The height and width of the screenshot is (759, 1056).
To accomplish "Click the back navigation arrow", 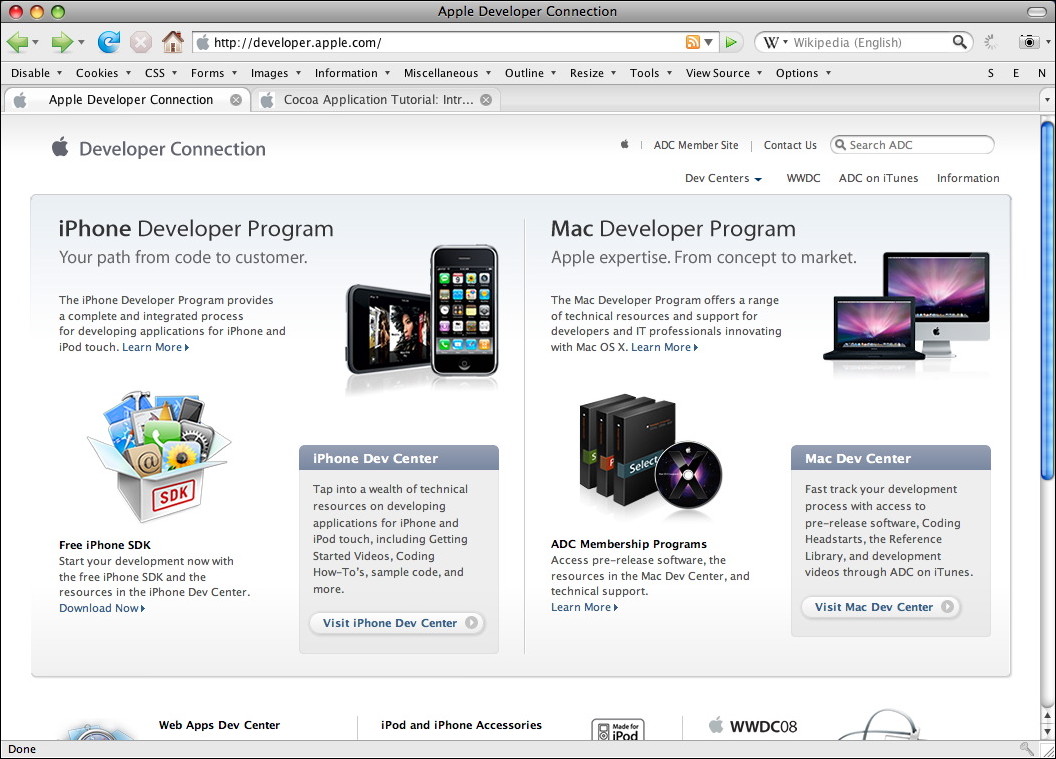I will (18, 42).
